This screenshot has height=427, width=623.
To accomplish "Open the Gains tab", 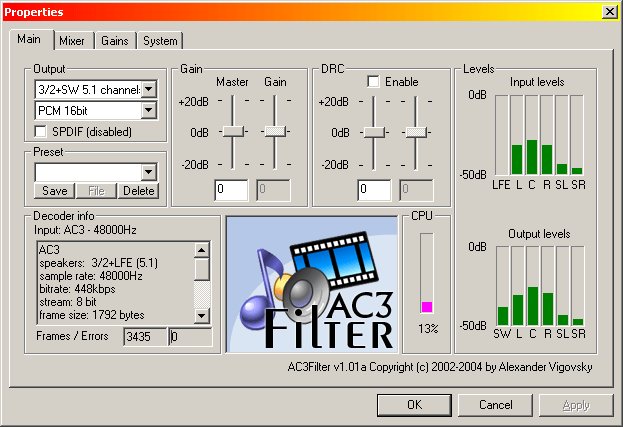I will pyautogui.click(x=115, y=41).
